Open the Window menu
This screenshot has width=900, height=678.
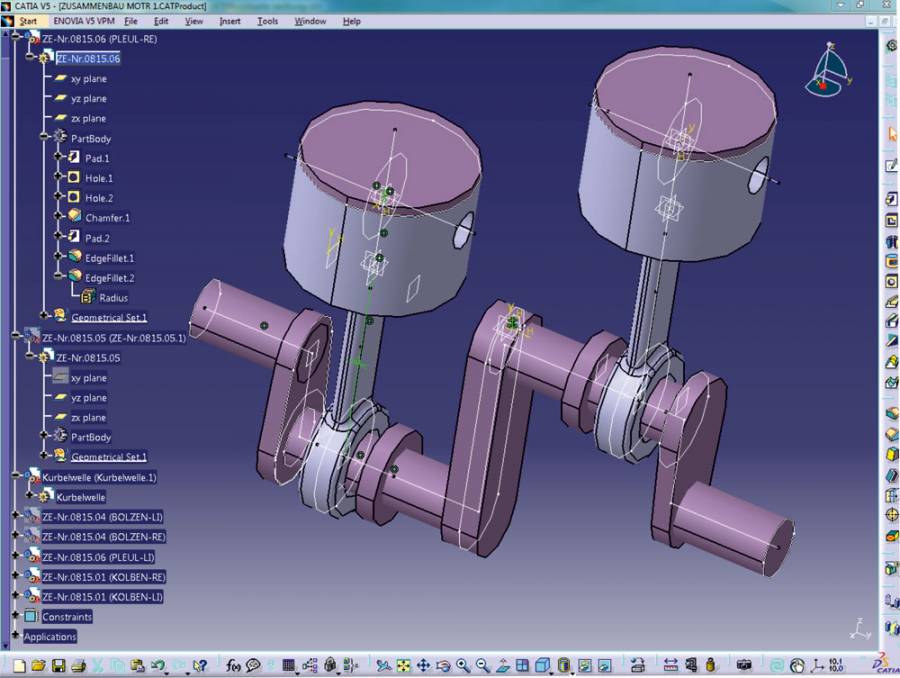310,21
